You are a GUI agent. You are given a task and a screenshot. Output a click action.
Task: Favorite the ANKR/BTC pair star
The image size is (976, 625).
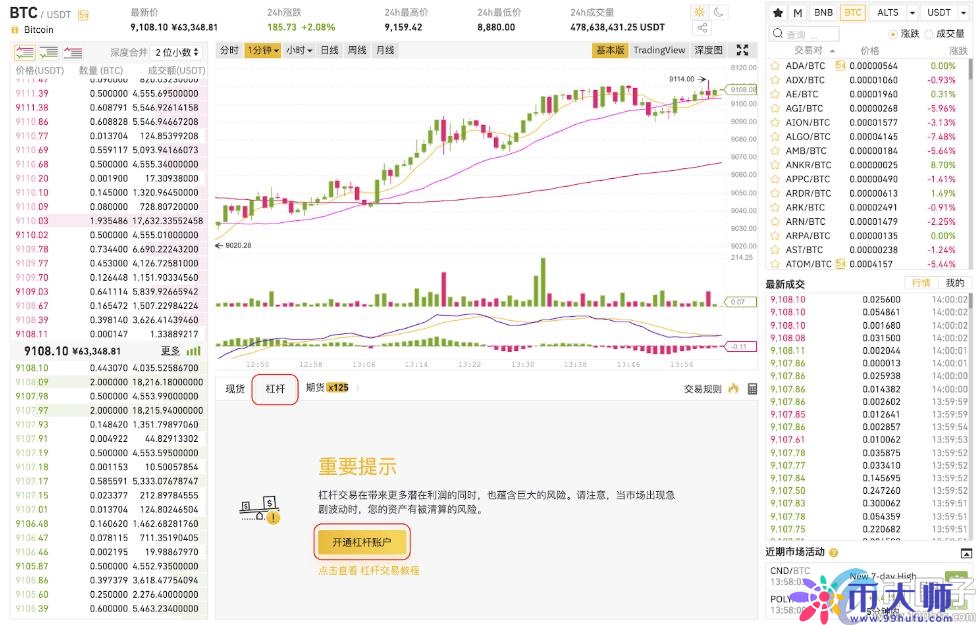point(775,165)
